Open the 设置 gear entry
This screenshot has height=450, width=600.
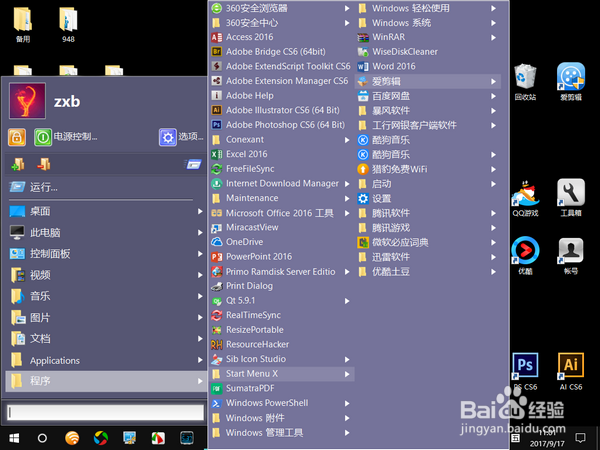pyautogui.click(x=428, y=199)
